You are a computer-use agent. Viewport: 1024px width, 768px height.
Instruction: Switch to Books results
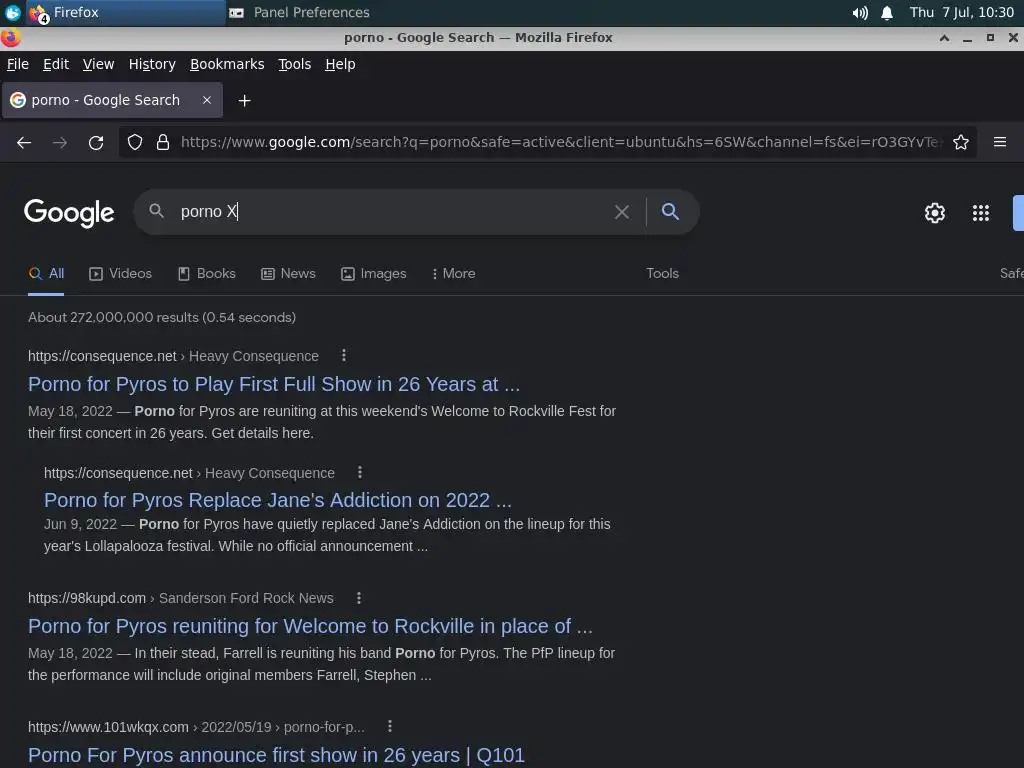[207, 274]
